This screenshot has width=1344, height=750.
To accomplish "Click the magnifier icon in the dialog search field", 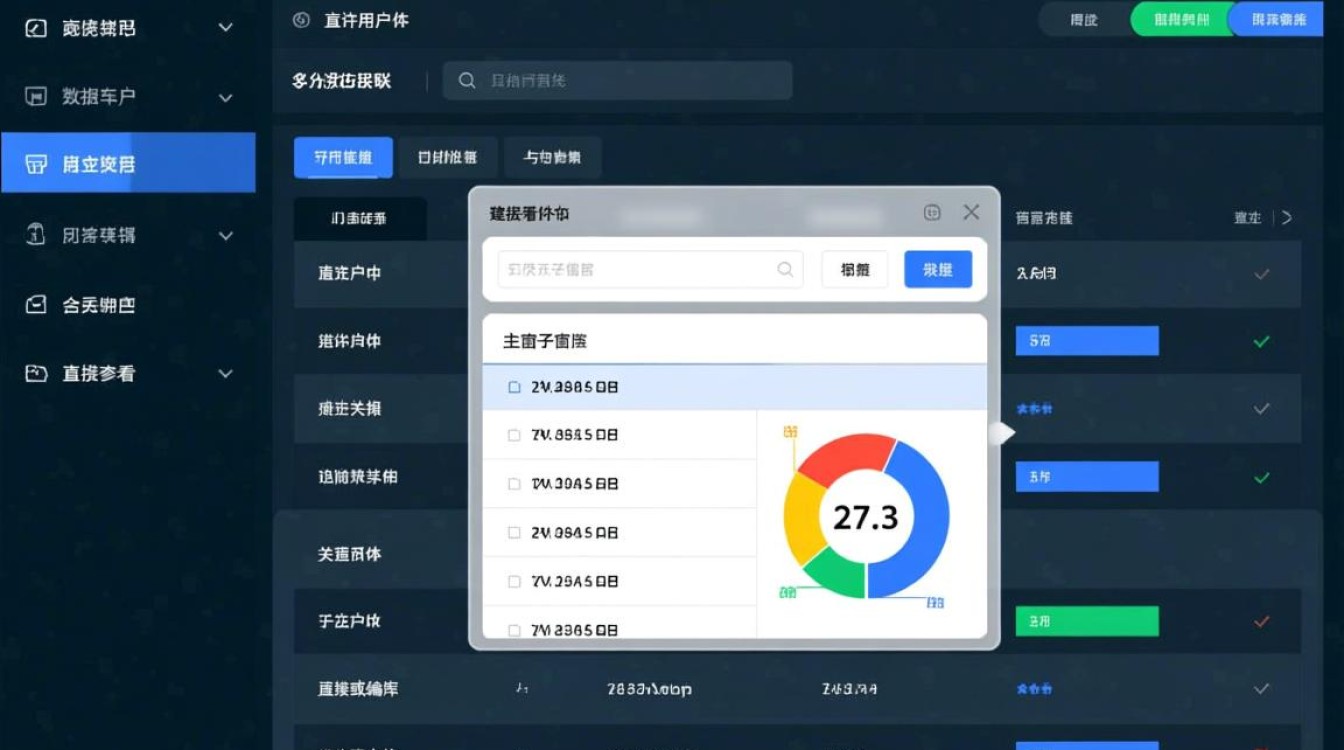I will tap(785, 269).
